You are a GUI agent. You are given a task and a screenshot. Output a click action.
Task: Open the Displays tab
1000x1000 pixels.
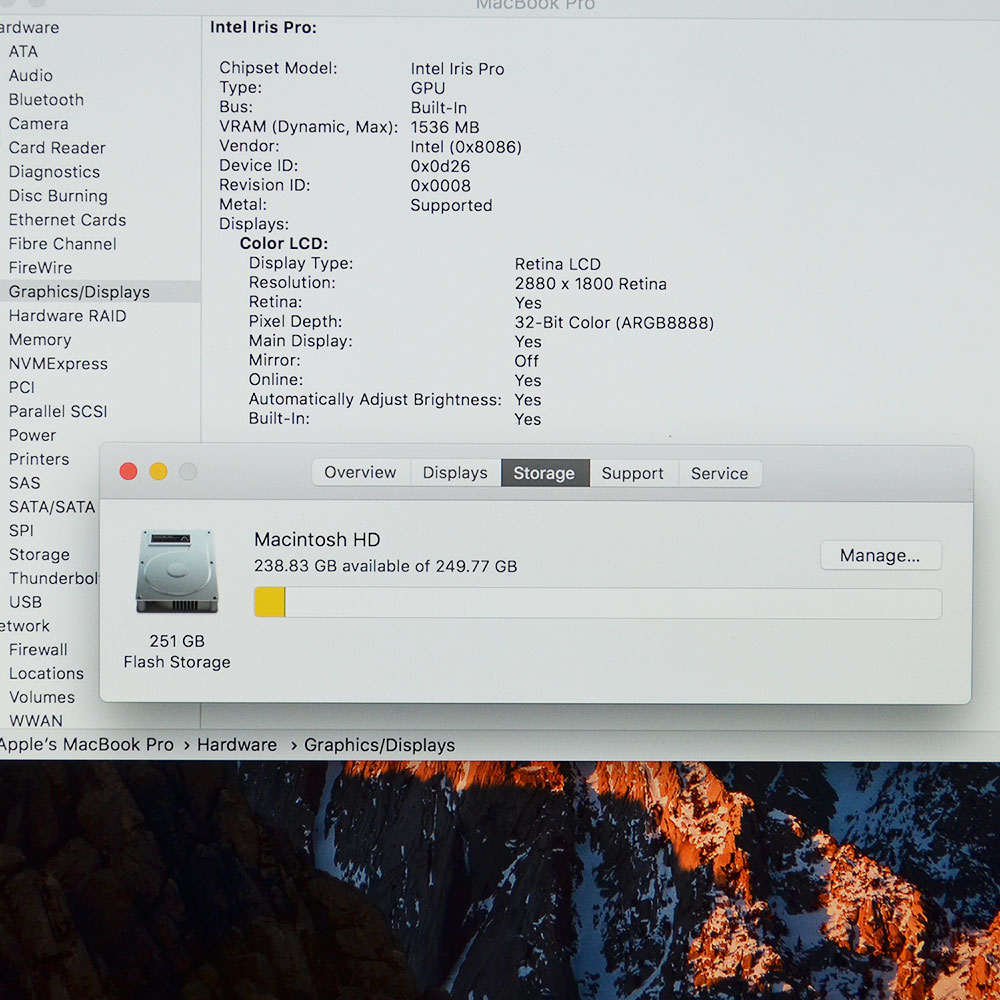[455, 473]
